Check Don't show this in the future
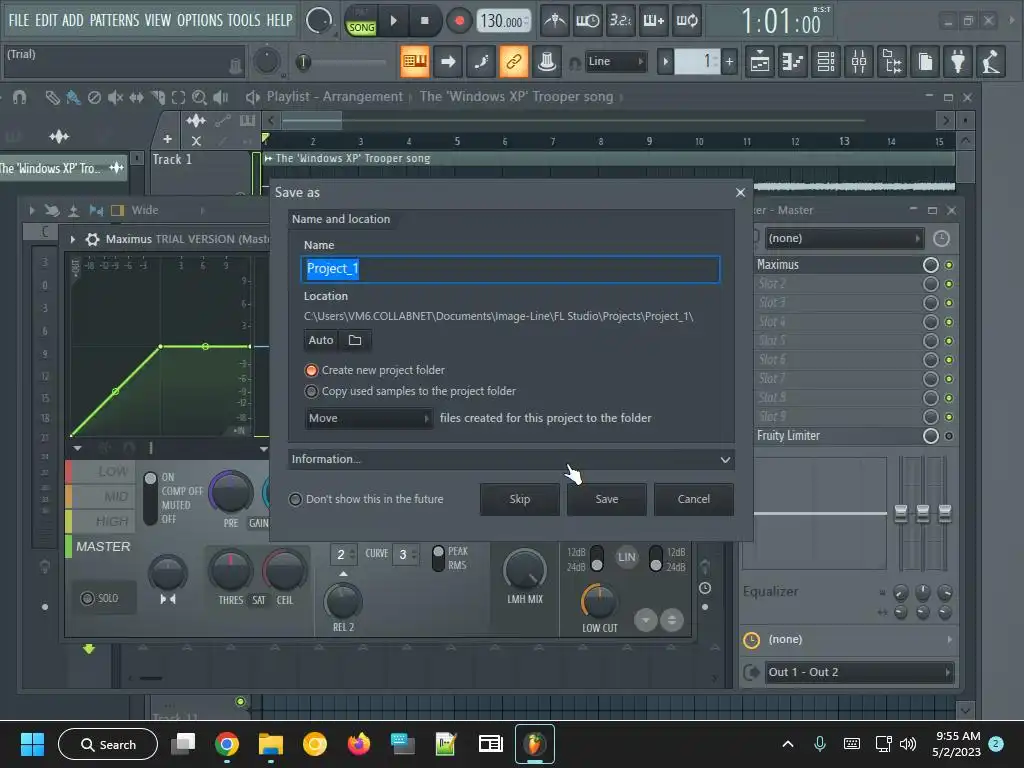Image resolution: width=1024 pixels, height=768 pixels. (x=366, y=499)
